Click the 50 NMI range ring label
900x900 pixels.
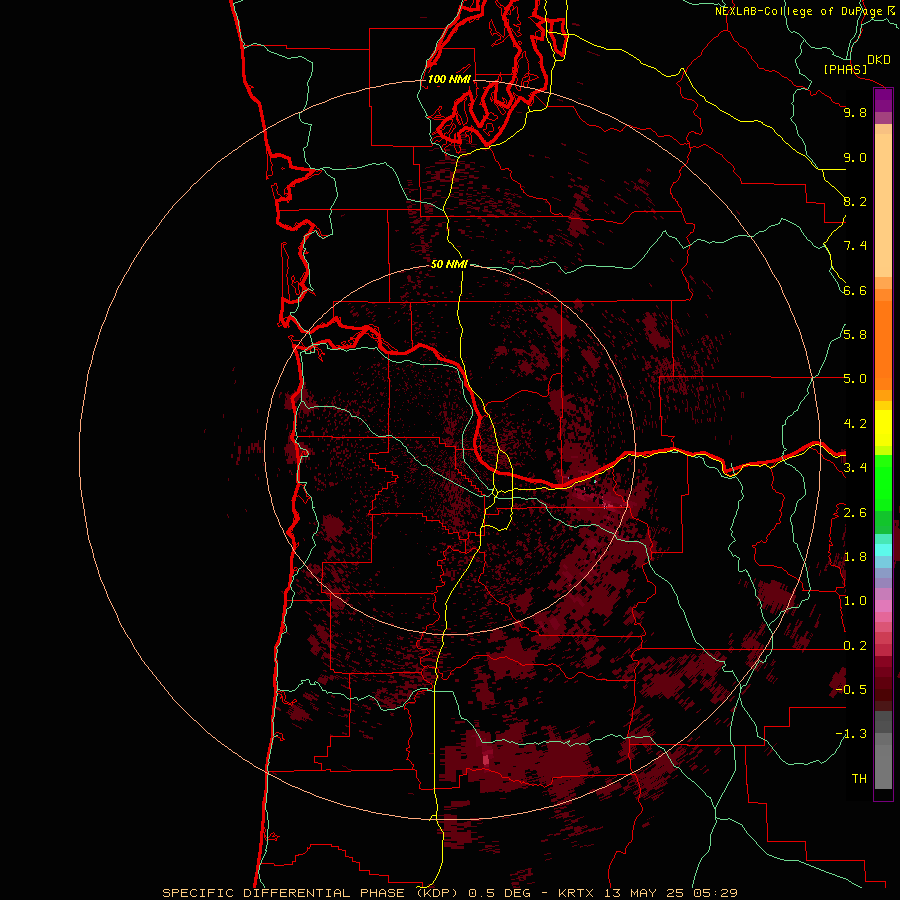pos(449,264)
